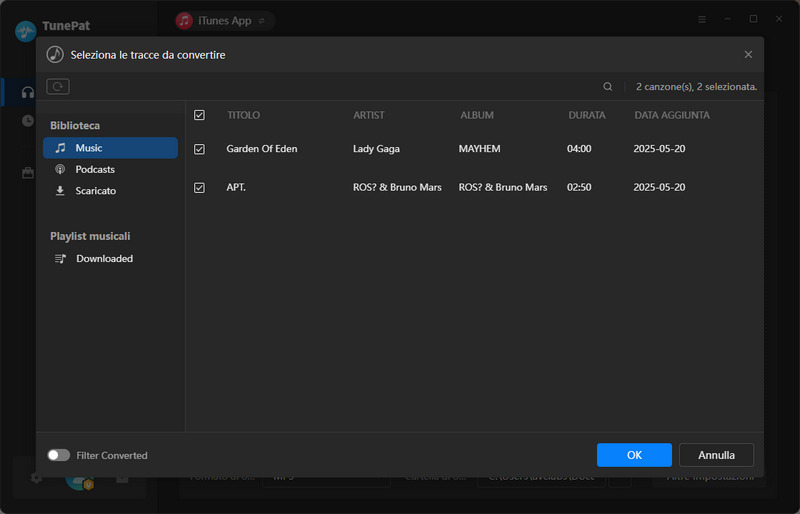Open TunePat hamburger menu icon
The width and height of the screenshot is (800, 514).
pyautogui.click(x=702, y=19)
